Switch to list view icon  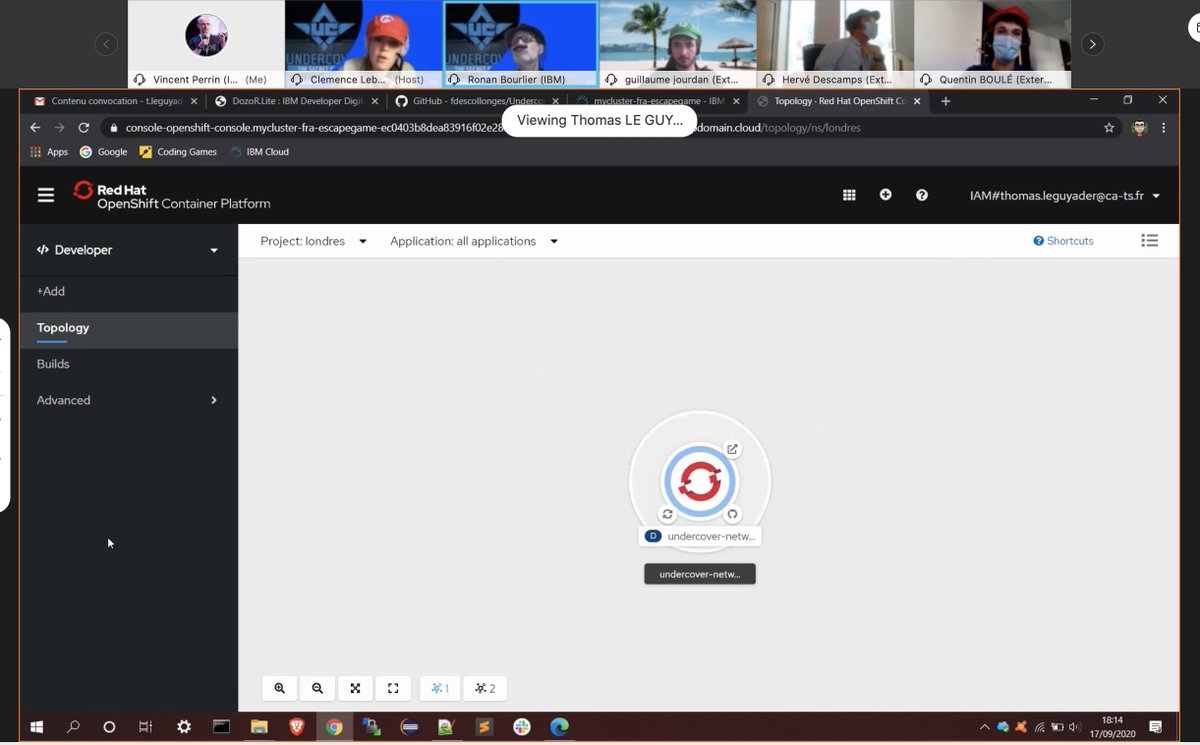click(x=1150, y=241)
